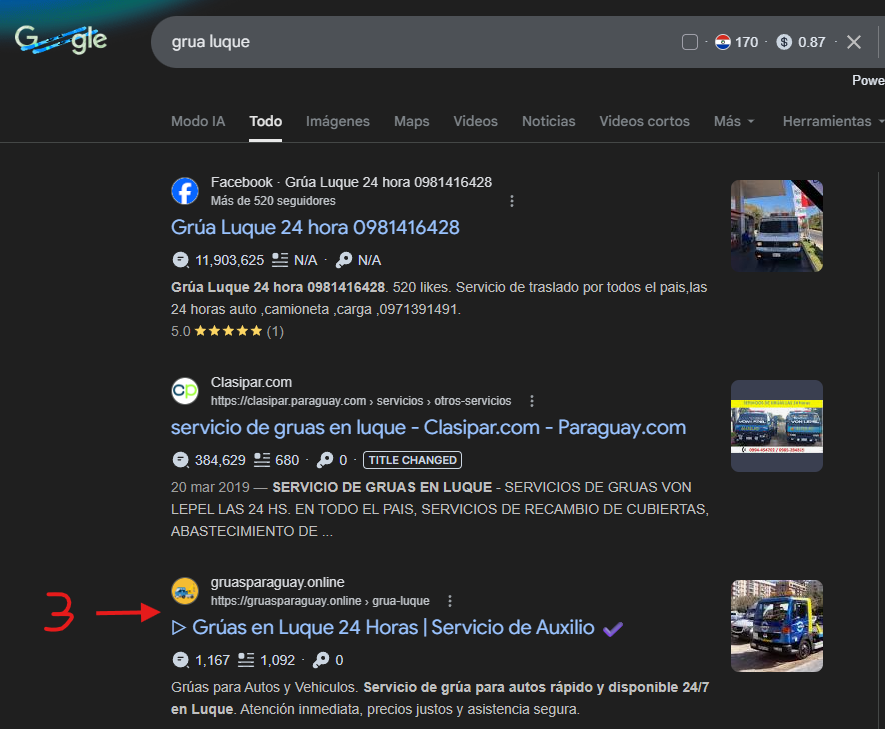This screenshot has height=729, width=885.
Task: Click the Google logo
Action: point(60,40)
